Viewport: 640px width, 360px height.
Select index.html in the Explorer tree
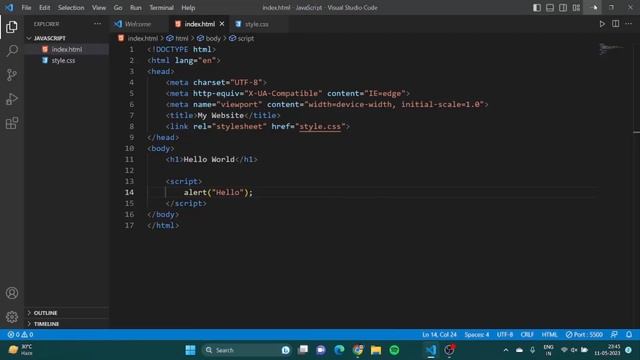[67, 49]
